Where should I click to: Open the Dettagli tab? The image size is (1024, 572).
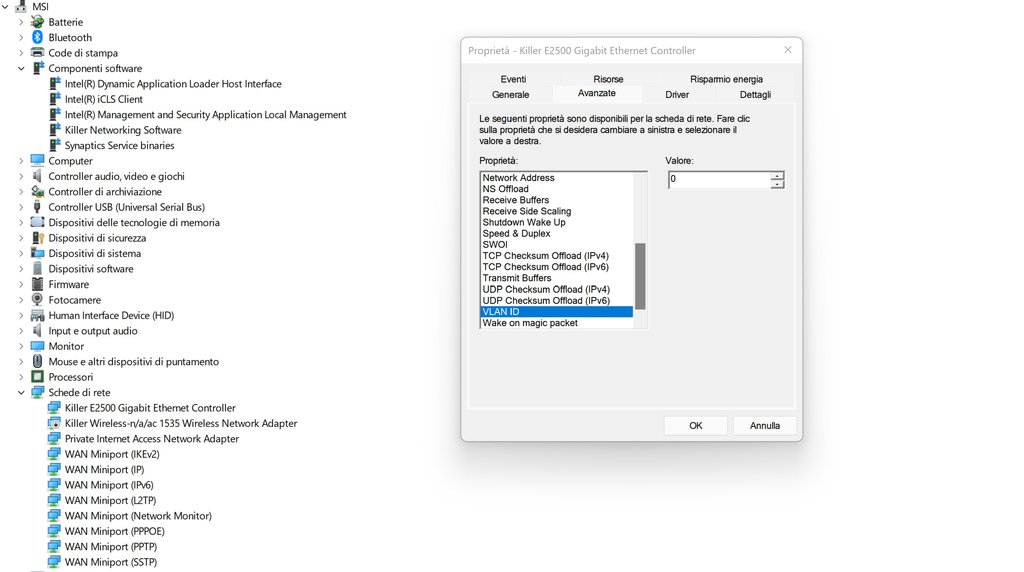click(755, 95)
